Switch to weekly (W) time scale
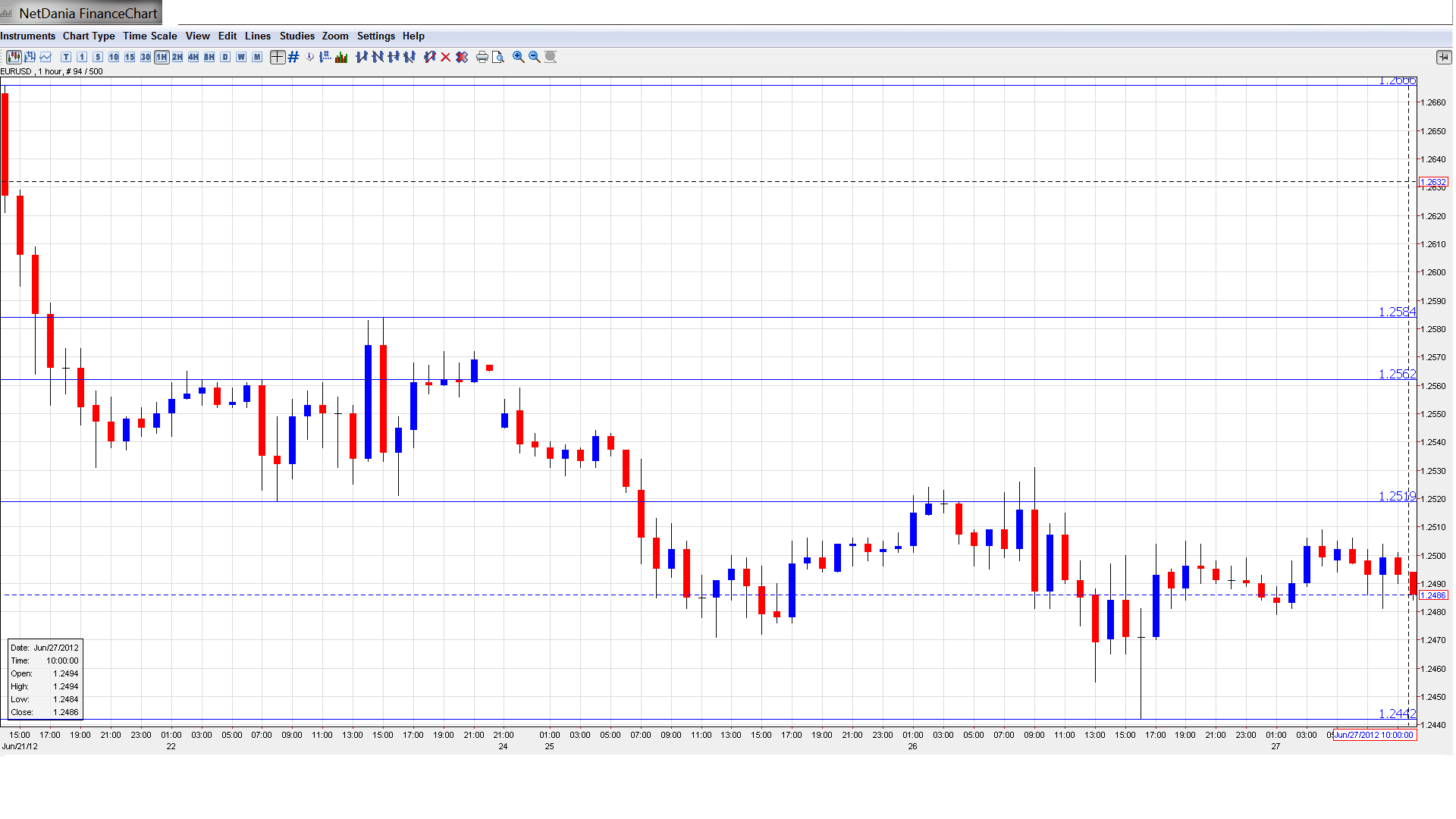The width and height of the screenshot is (1456, 819). 241,57
